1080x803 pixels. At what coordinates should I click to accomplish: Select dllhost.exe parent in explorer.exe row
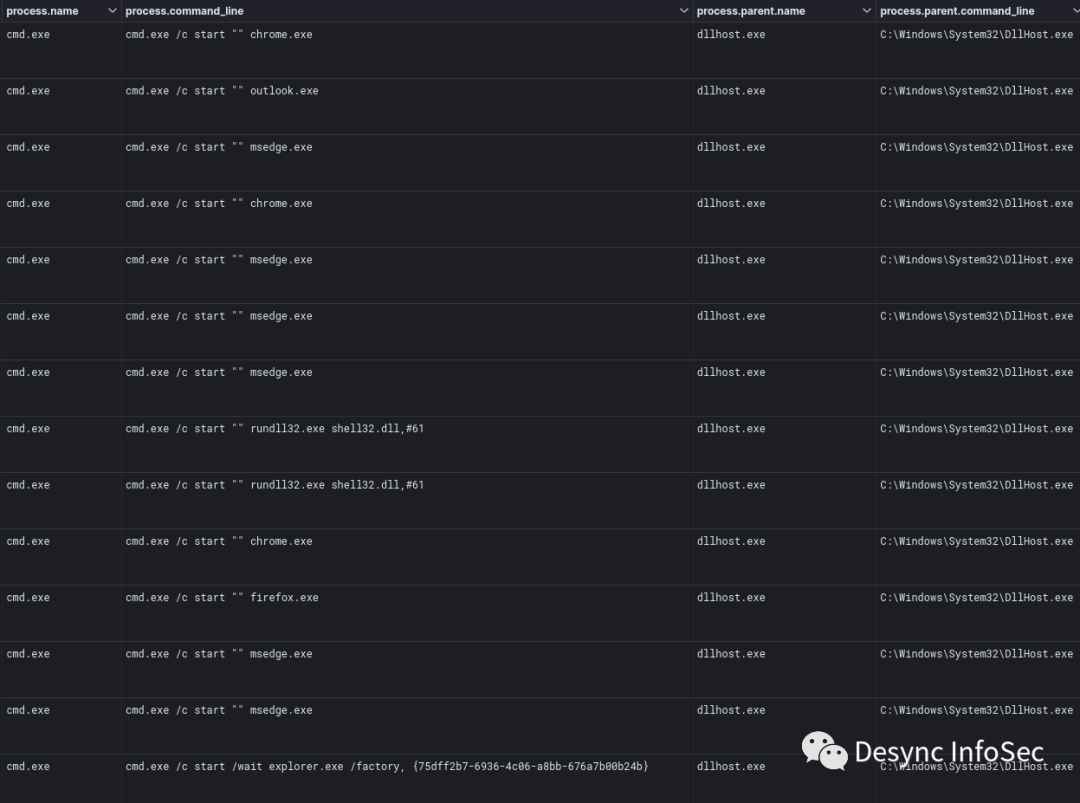[731, 766]
